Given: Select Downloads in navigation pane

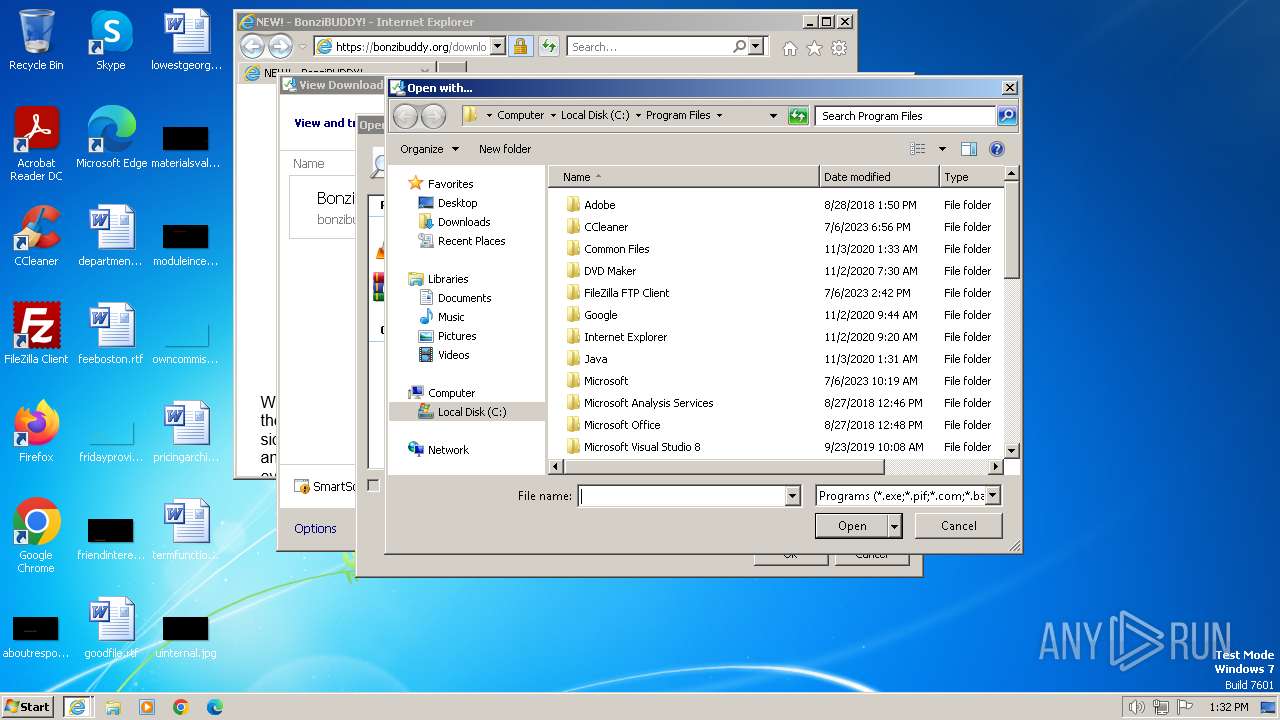Looking at the screenshot, I should (463, 222).
